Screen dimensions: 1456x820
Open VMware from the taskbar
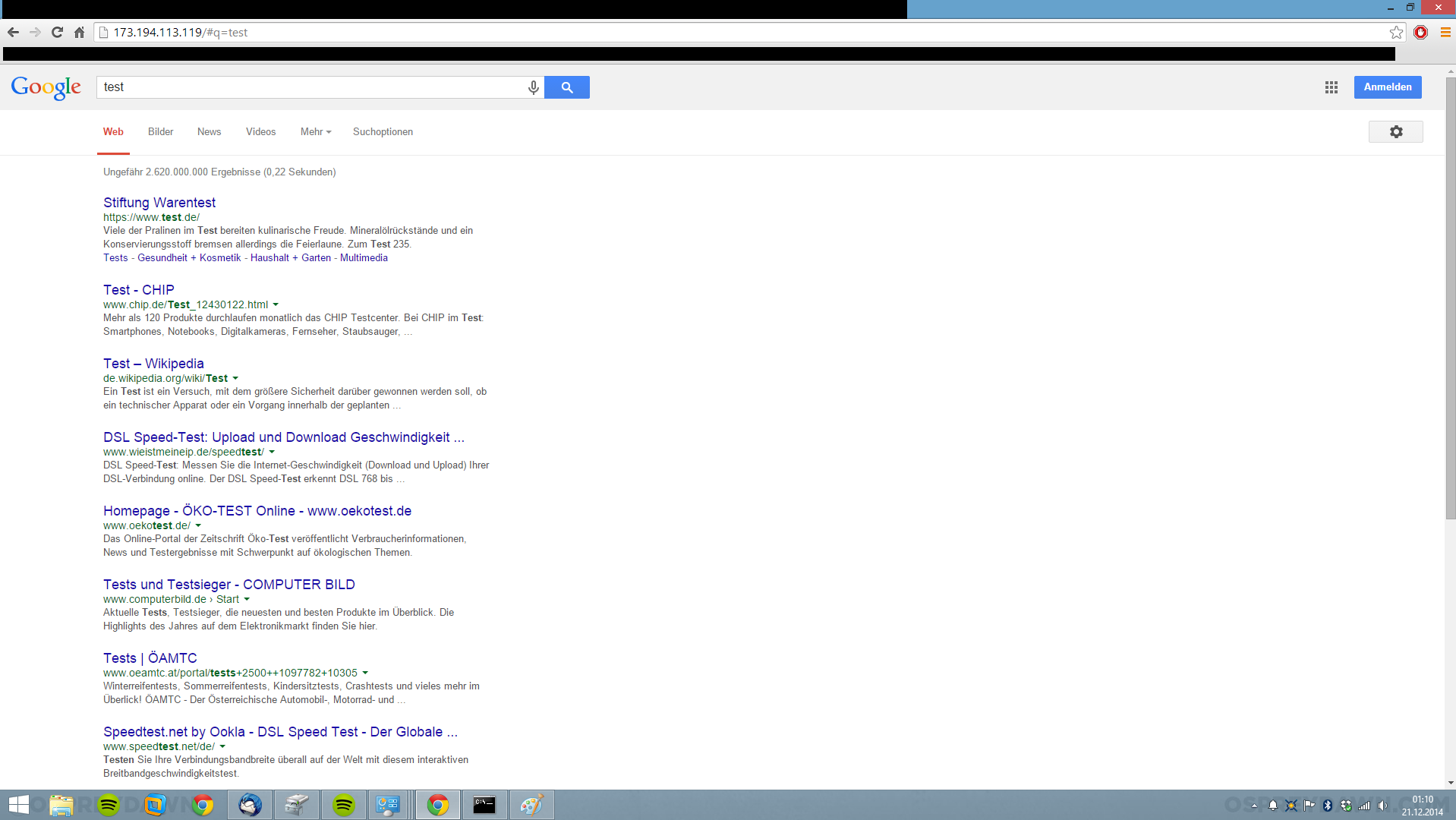coord(156,805)
